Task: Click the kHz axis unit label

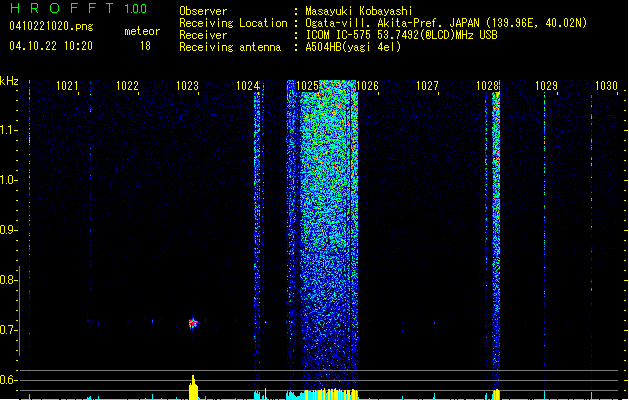Action: pyautogui.click(x=9, y=81)
